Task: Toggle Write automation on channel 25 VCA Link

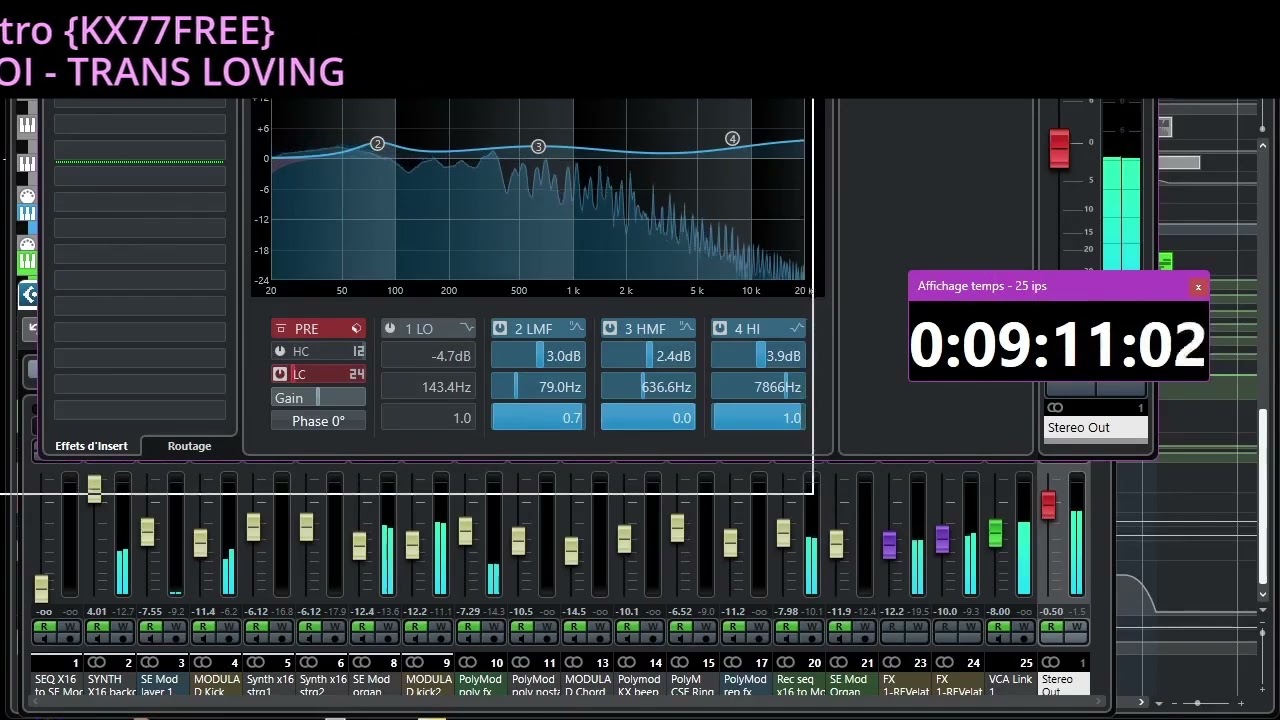Action: [x=1023, y=627]
